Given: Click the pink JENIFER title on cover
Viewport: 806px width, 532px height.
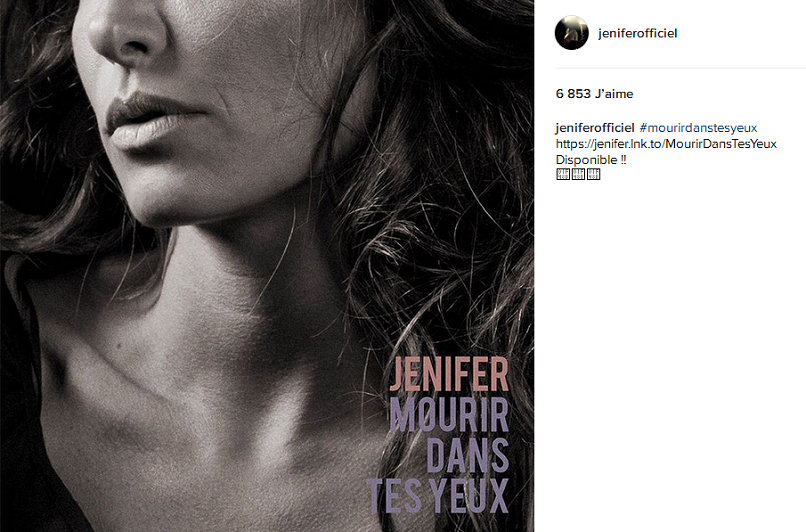Looking at the screenshot, I should pyautogui.click(x=449, y=374).
